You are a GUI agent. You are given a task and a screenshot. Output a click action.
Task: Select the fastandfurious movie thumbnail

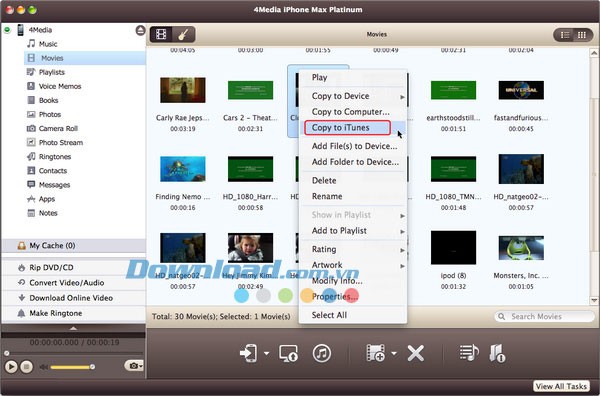(521, 90)
